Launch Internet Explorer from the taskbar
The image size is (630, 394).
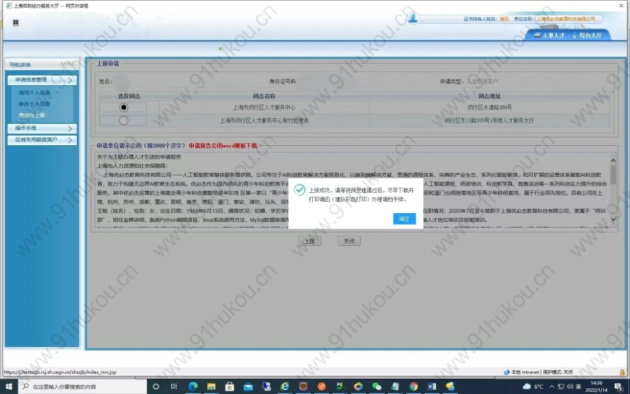(x=284, y=386)
